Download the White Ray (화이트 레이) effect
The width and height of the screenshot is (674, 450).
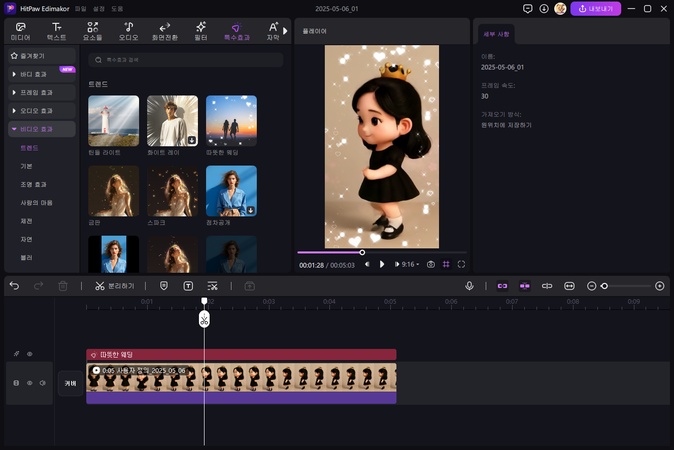(192, 140)
